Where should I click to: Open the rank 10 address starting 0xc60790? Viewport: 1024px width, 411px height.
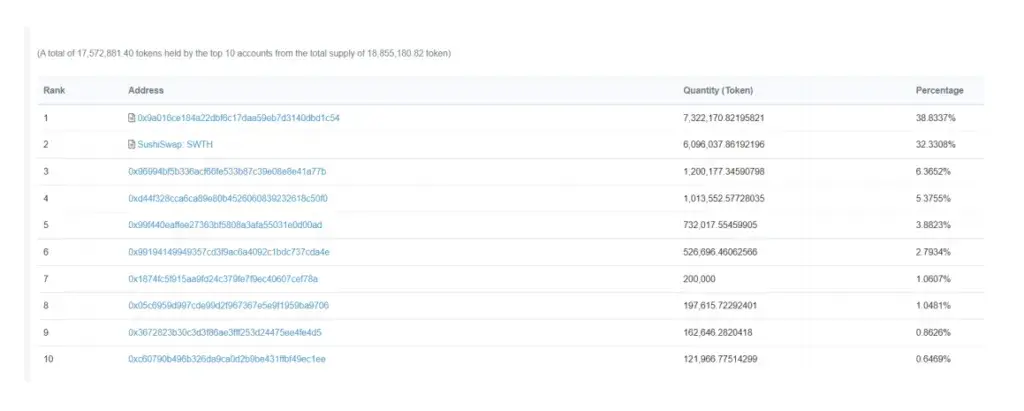pyautogui.click(x=227, y=359)
